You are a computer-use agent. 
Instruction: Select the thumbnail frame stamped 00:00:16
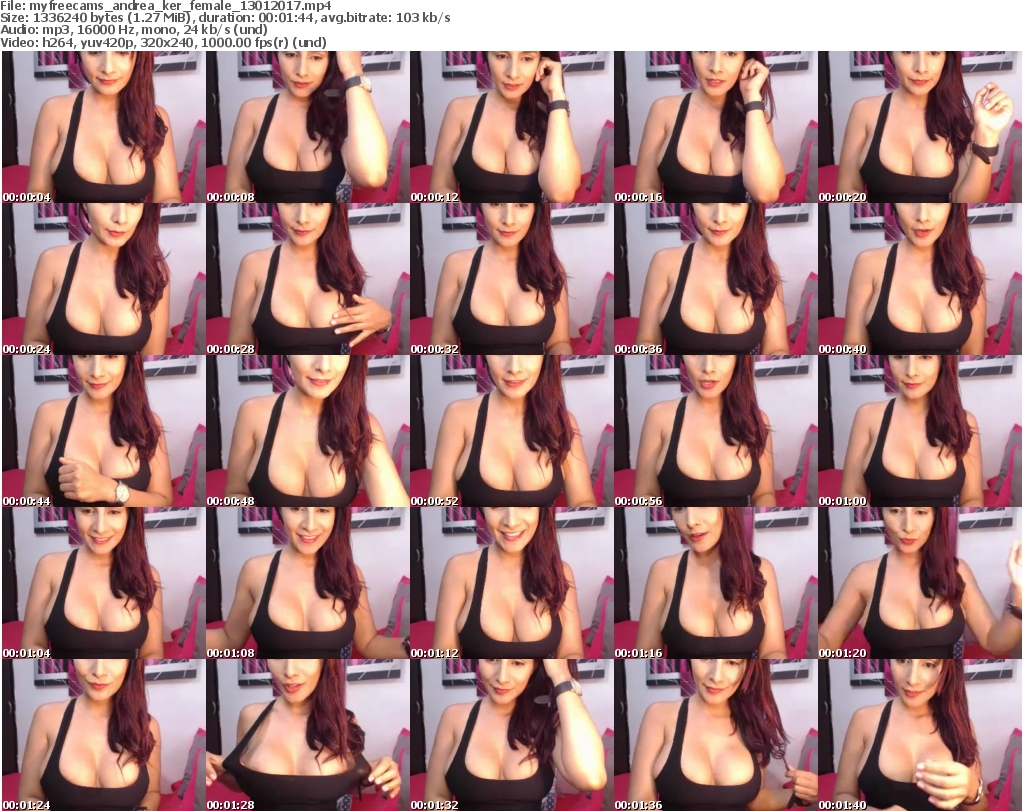point(716,127)
